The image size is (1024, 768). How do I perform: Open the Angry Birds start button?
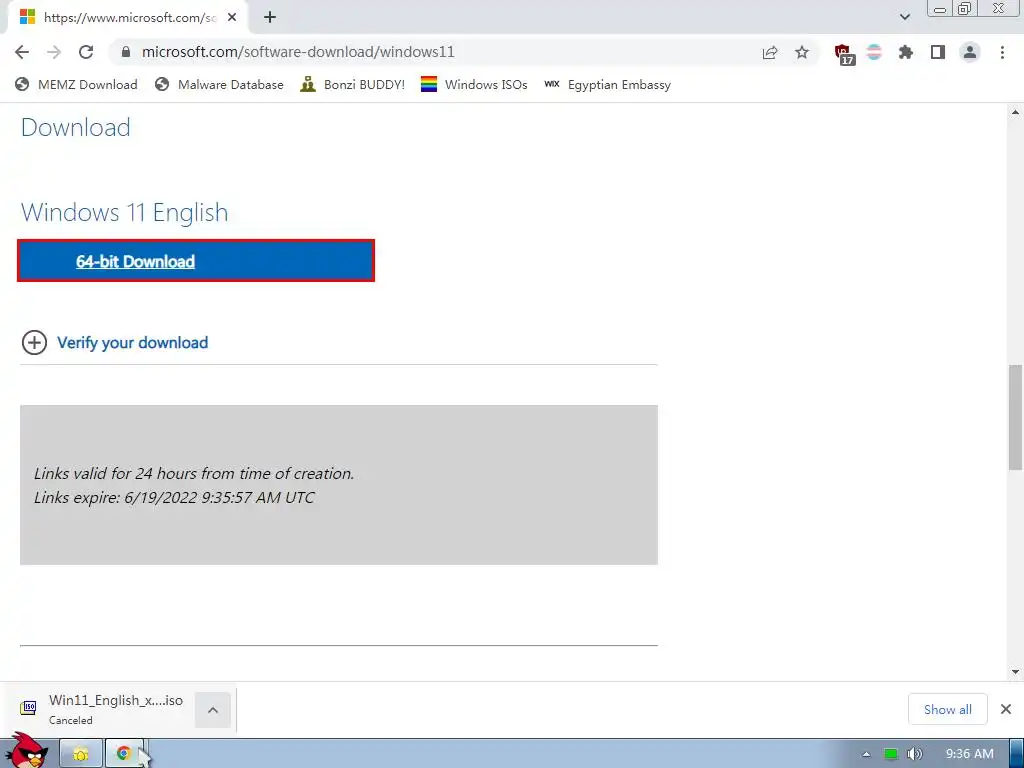27,751
